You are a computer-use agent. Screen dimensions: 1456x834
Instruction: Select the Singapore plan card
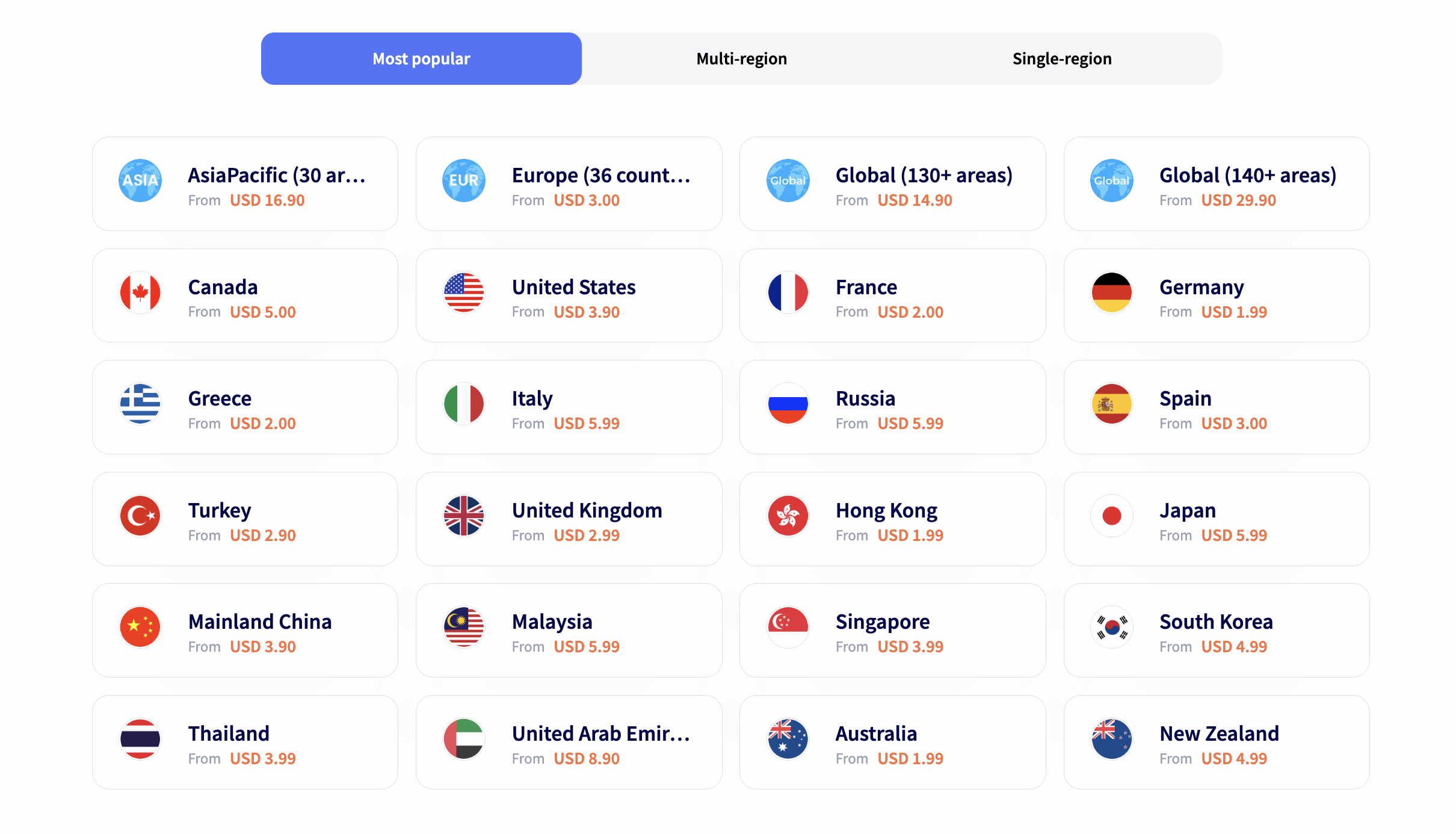coord(893,630)
